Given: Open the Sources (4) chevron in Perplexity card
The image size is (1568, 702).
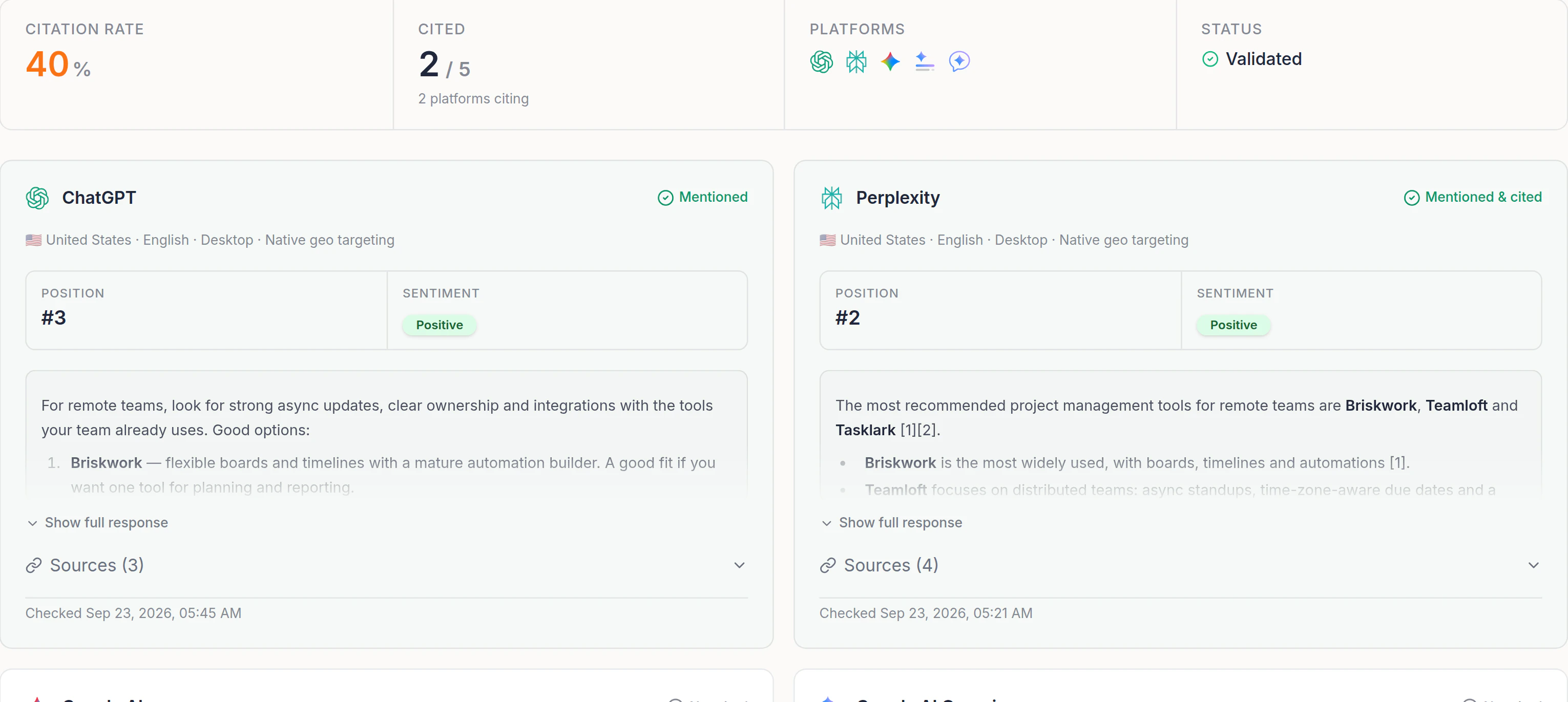Looking at the screenshot, I should (1533, 565).
